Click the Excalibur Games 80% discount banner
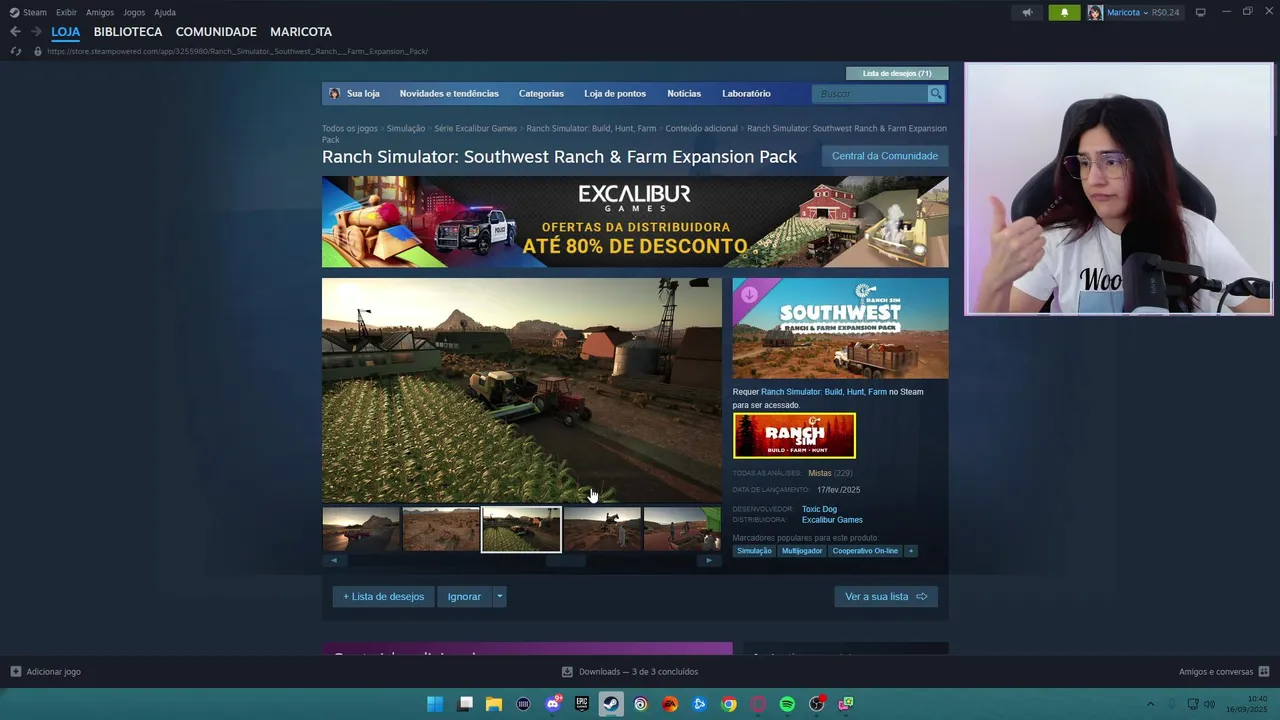The width and height of the screenshot is (1280, 720). 635,222
